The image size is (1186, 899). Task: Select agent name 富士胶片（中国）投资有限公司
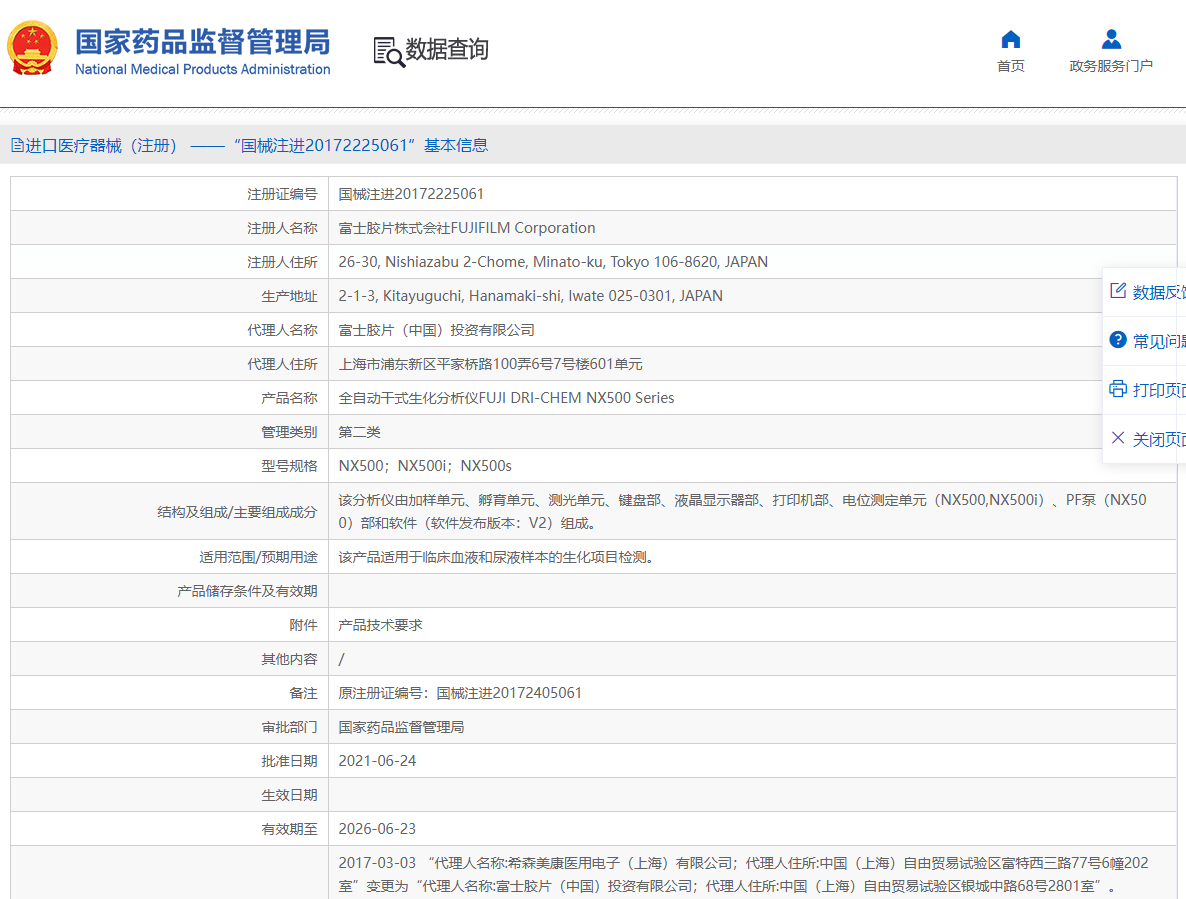click(x=436, y=330)
